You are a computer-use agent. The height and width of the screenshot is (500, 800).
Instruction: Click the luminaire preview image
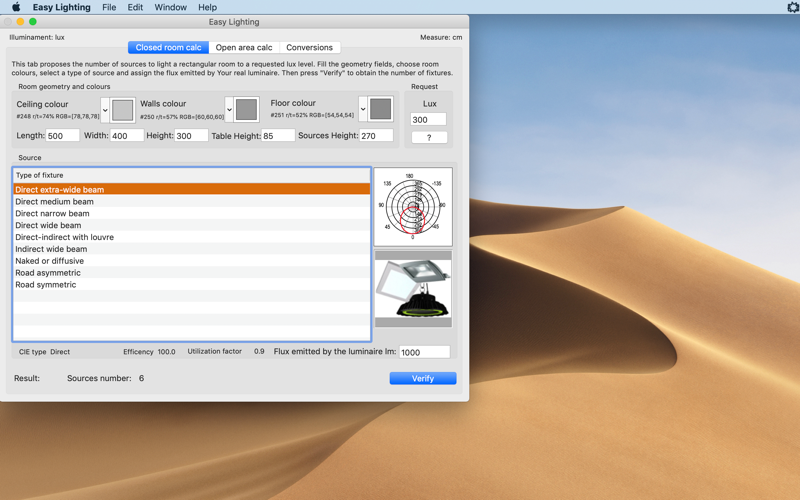click(413, 289)
